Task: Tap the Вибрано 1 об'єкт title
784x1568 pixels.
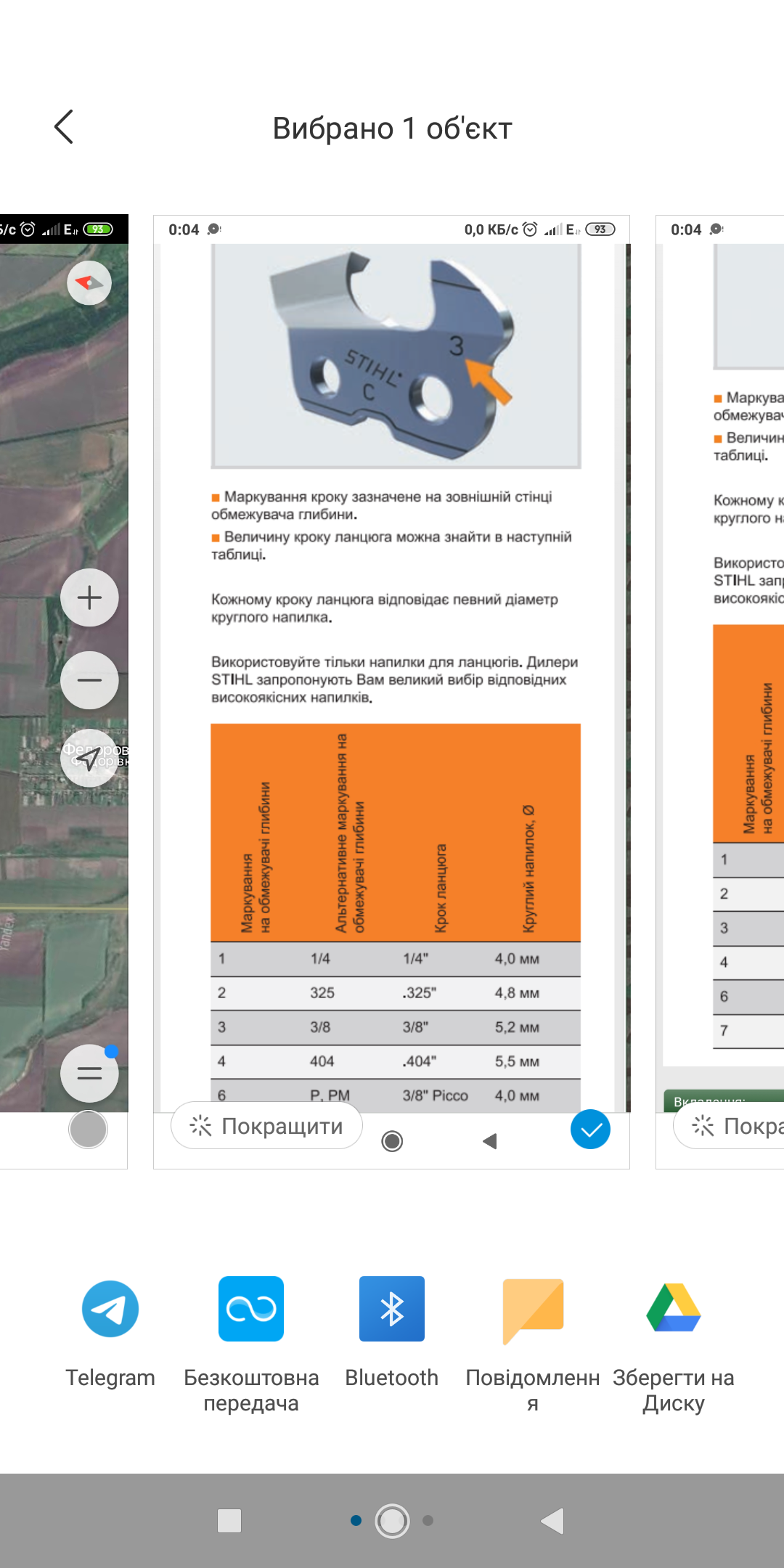Action: pos(392,128)
